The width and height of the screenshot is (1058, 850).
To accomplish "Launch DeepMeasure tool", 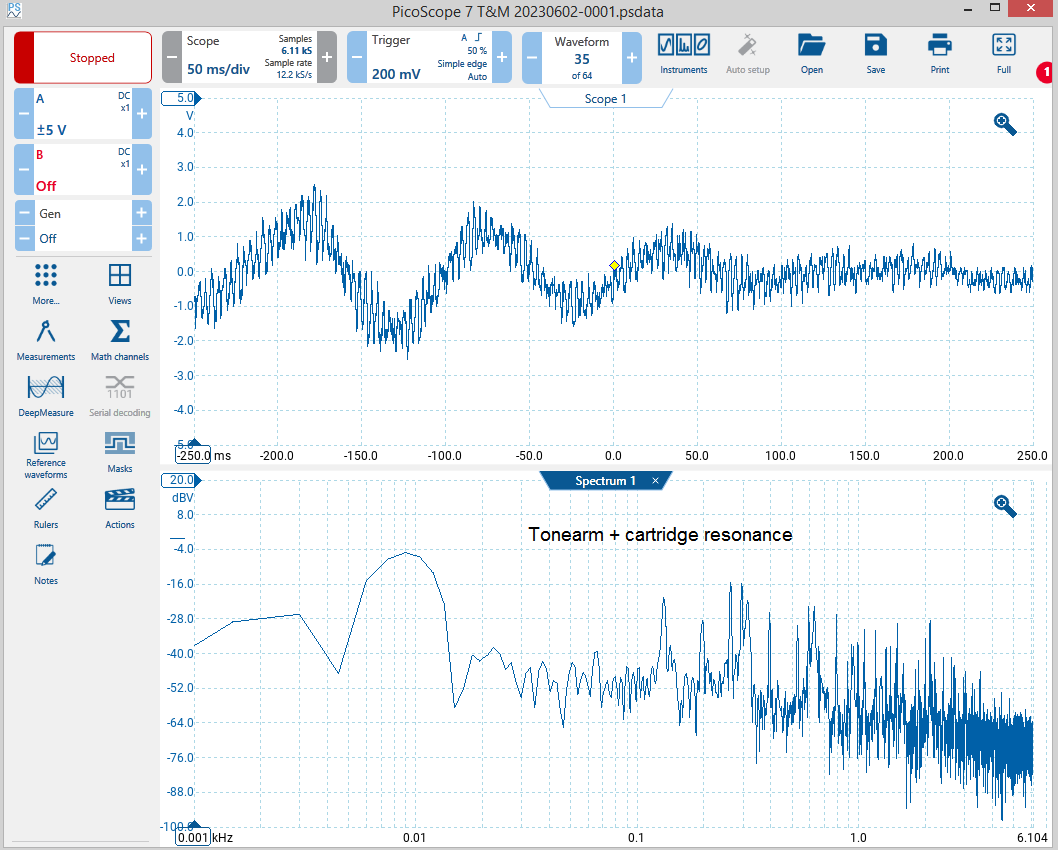I will tap(46, 397).
